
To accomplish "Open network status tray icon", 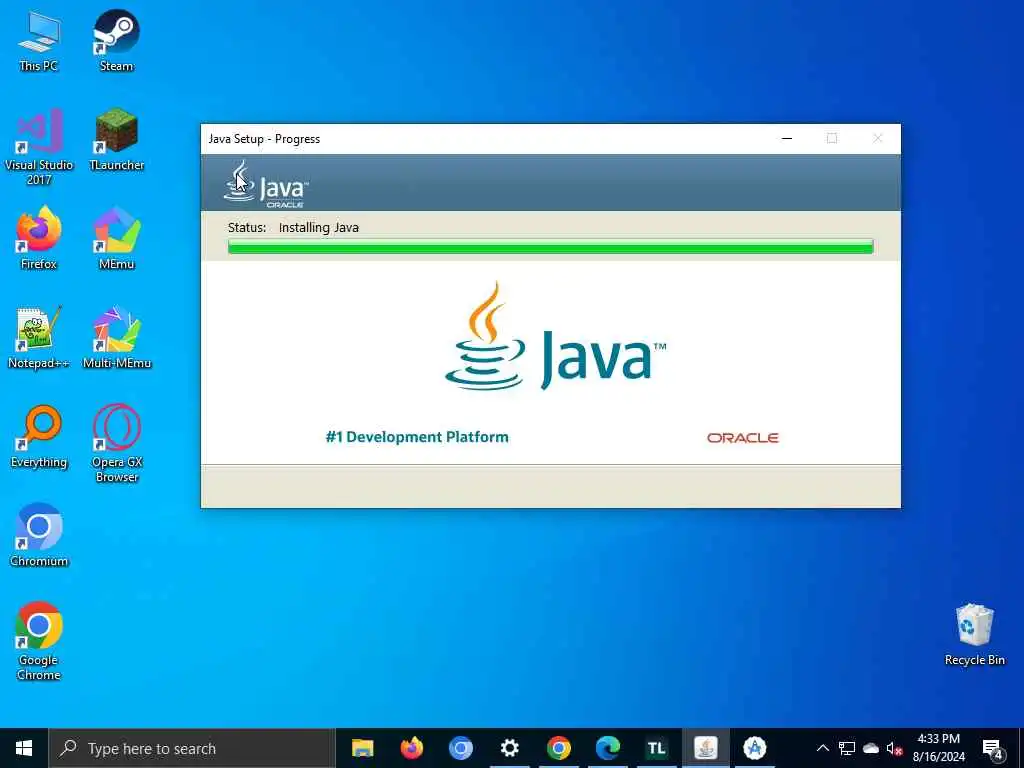I will click(x=846, y=748).
